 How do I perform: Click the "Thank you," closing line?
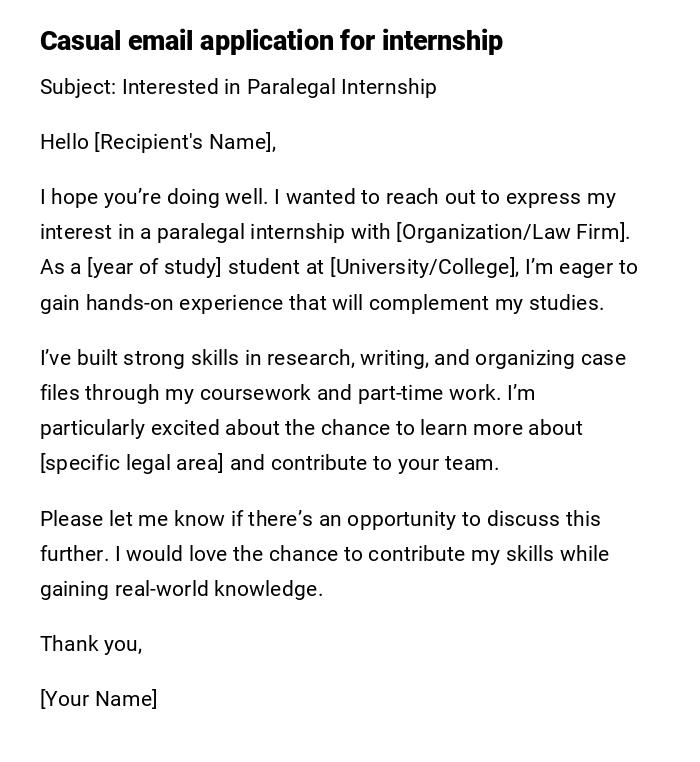point(91,644)
